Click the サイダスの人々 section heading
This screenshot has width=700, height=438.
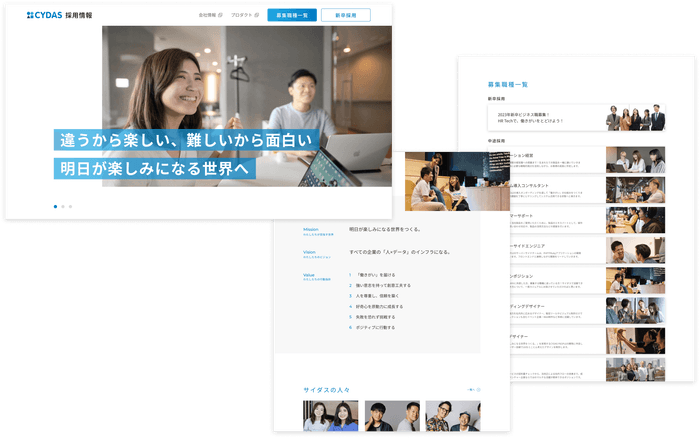coord(326,390)
